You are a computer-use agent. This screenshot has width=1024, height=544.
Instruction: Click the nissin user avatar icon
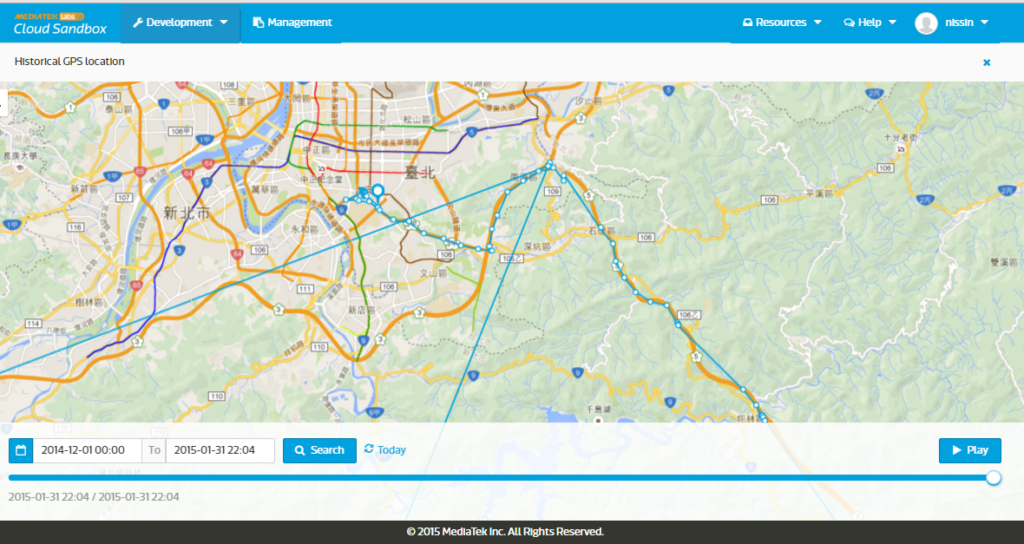[926, 23]
